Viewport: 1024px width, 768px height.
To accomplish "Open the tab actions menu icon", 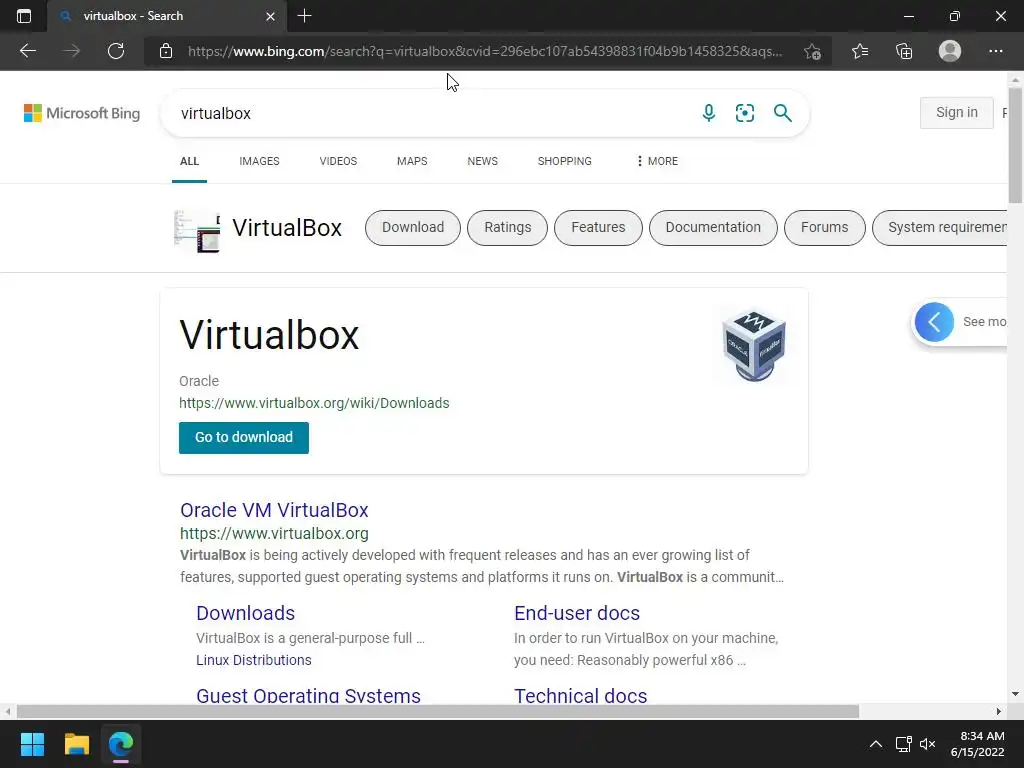I will click(x=24, y=16).
